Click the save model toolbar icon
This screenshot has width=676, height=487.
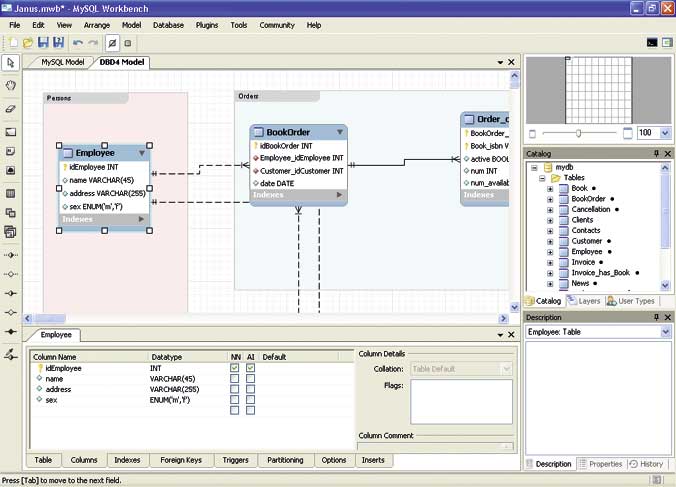pos(43,42)
